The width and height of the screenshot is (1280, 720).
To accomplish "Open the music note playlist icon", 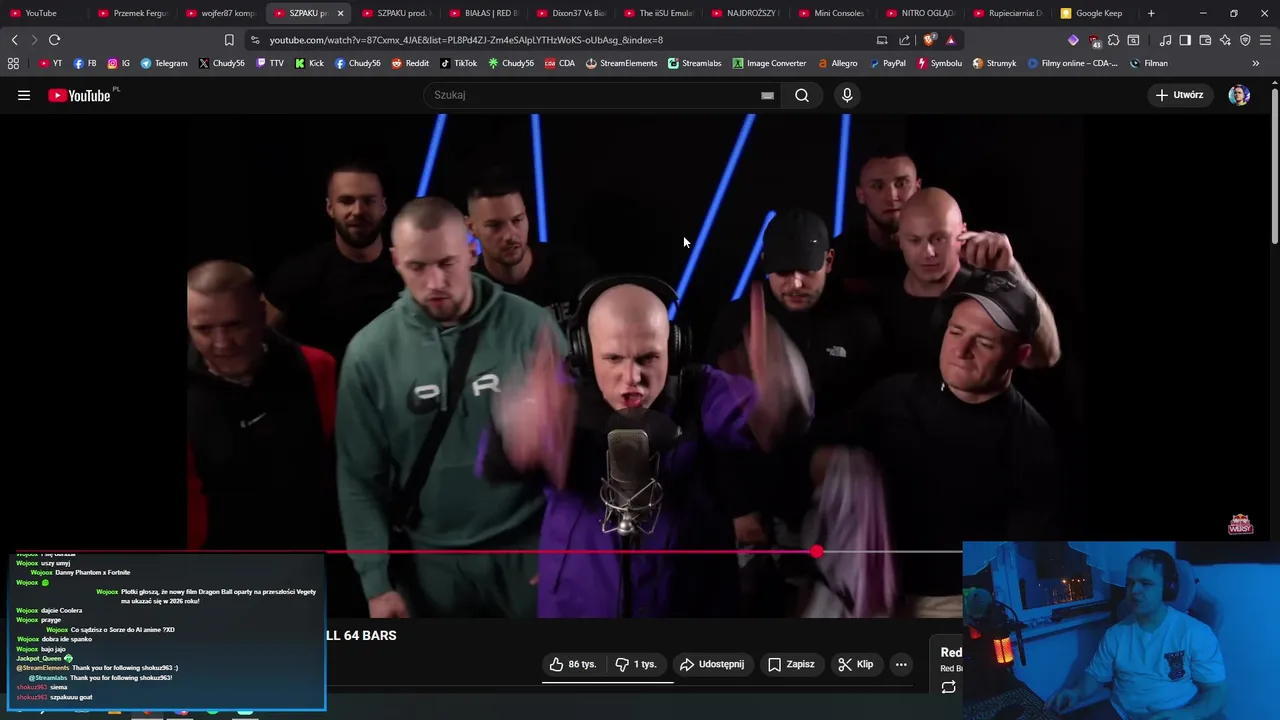I will point(1165,40).
